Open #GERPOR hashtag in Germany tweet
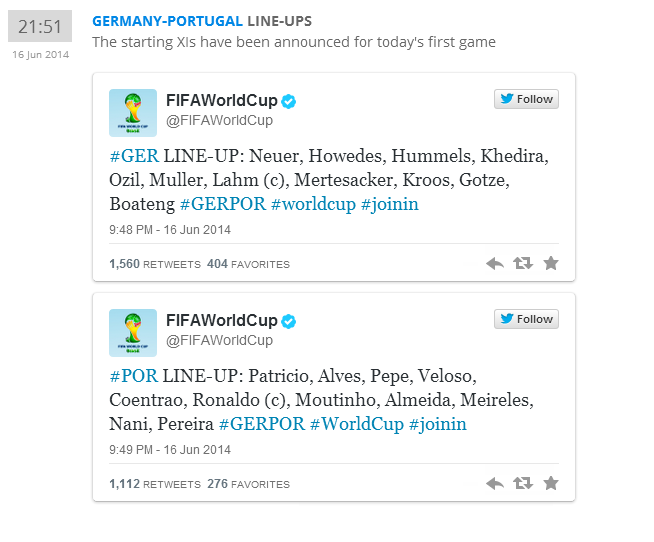 [222, 204]
